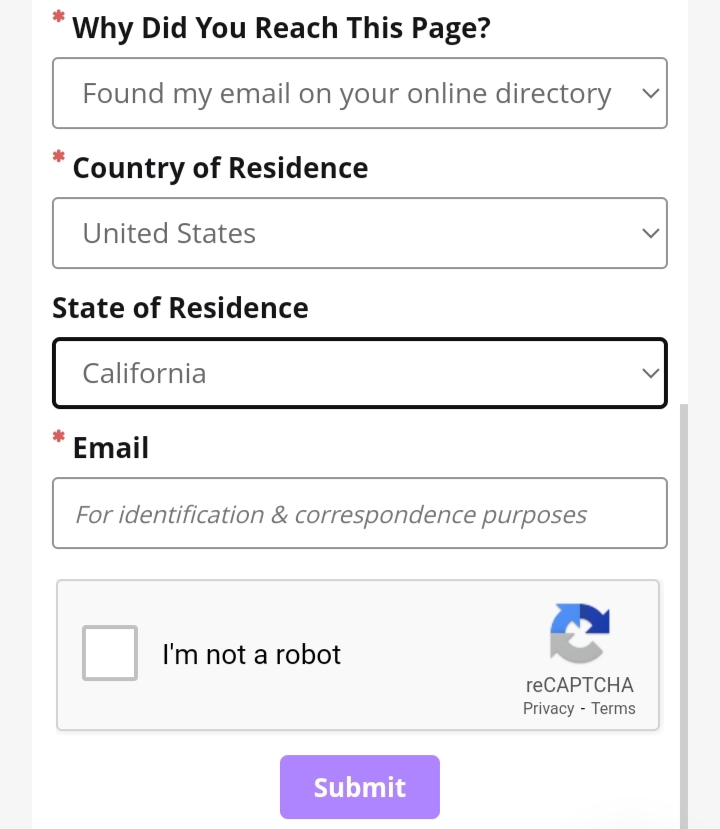Click the vertical scrollbar on the right

[x=684, y=616]
